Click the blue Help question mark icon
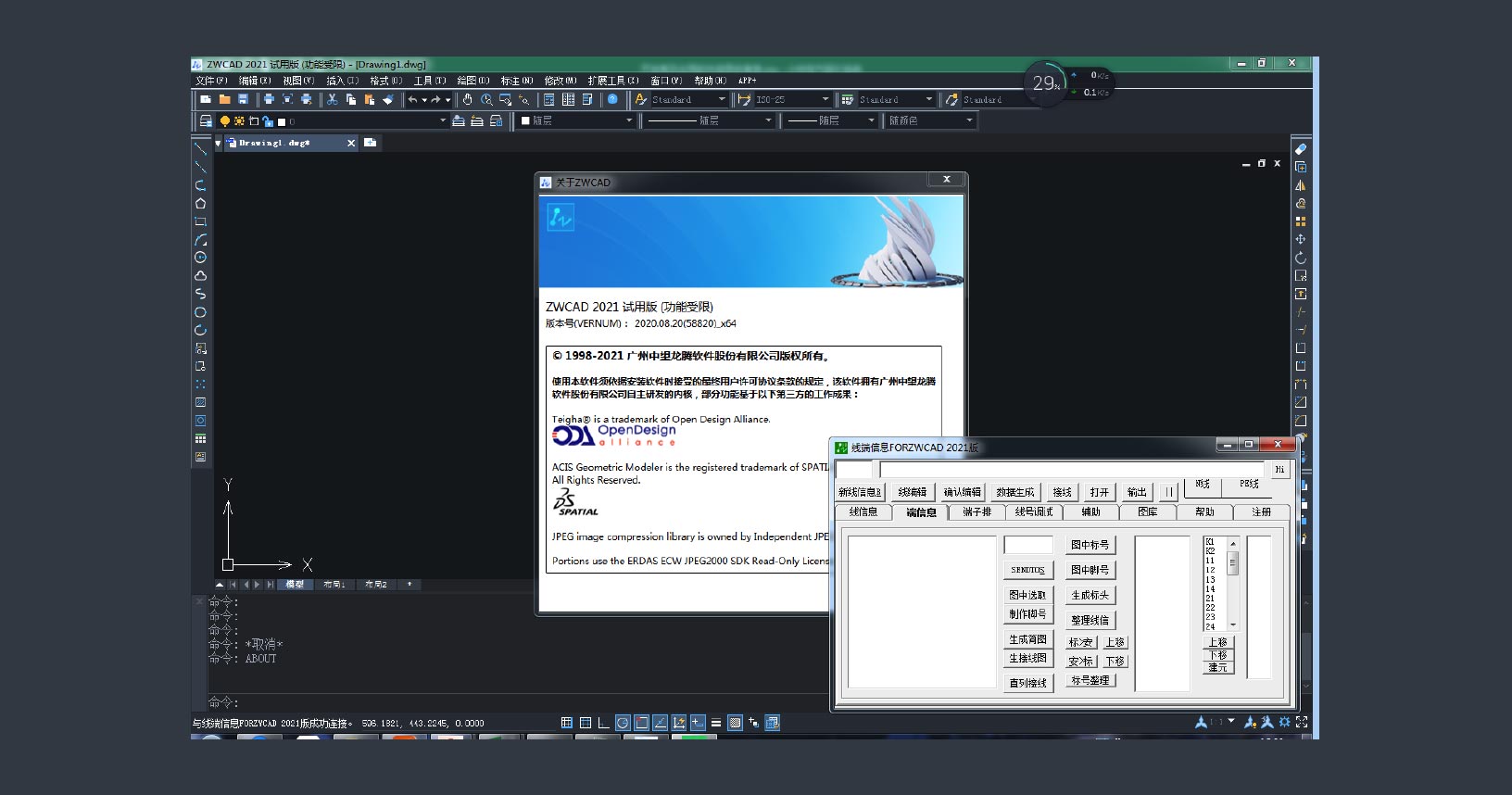Viewport: 1512px width, 795px height. click(x=612, y=99)
